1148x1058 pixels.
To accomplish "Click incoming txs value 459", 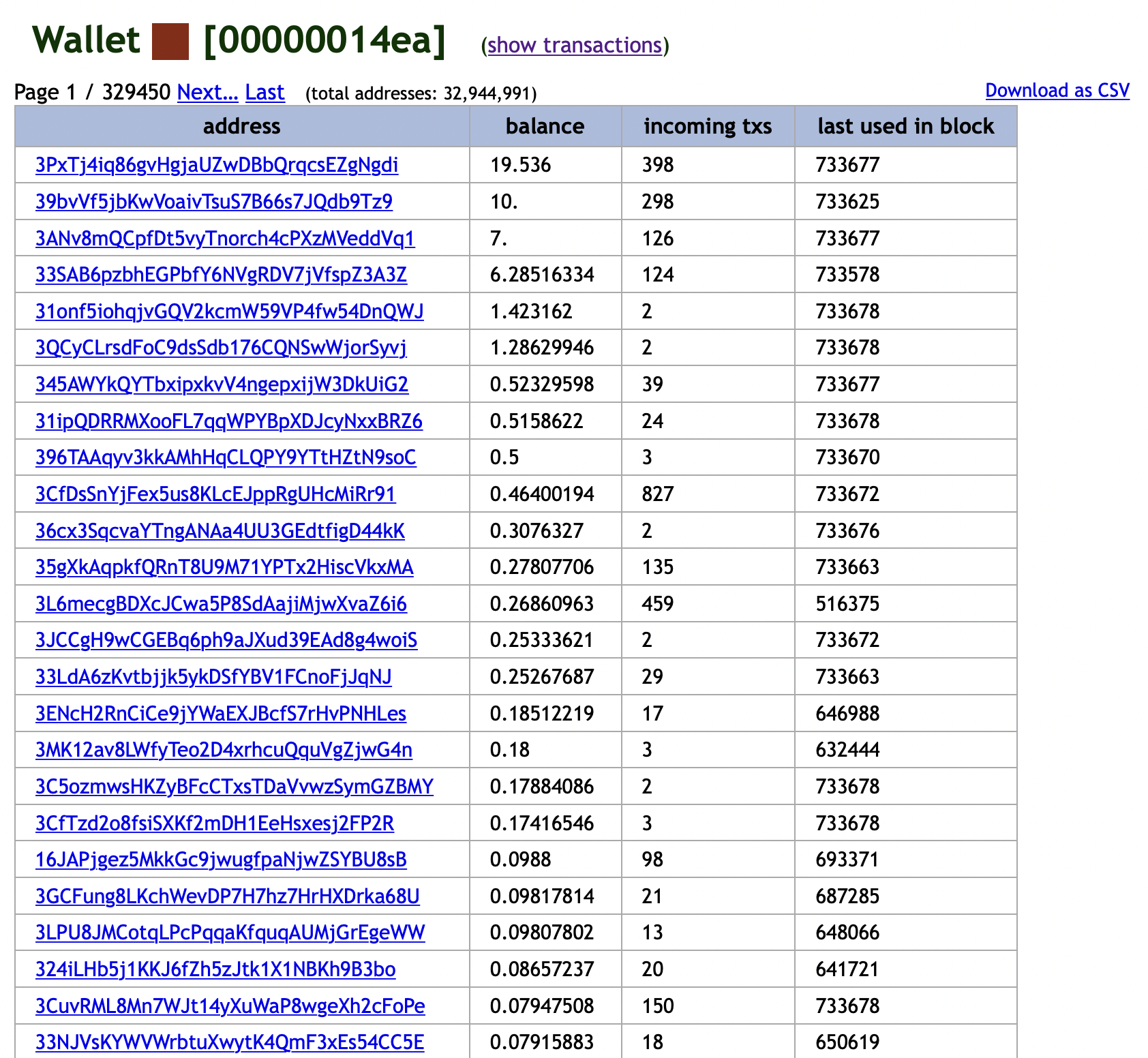I will [658, 604].
